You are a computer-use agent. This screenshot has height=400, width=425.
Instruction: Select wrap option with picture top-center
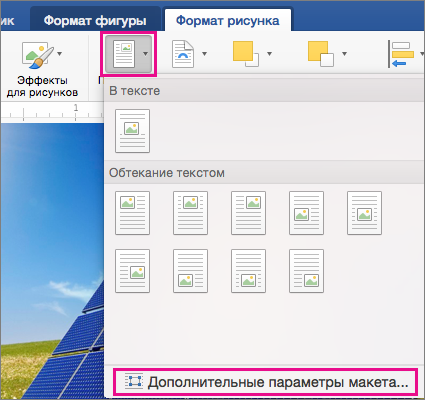point(190,213)
